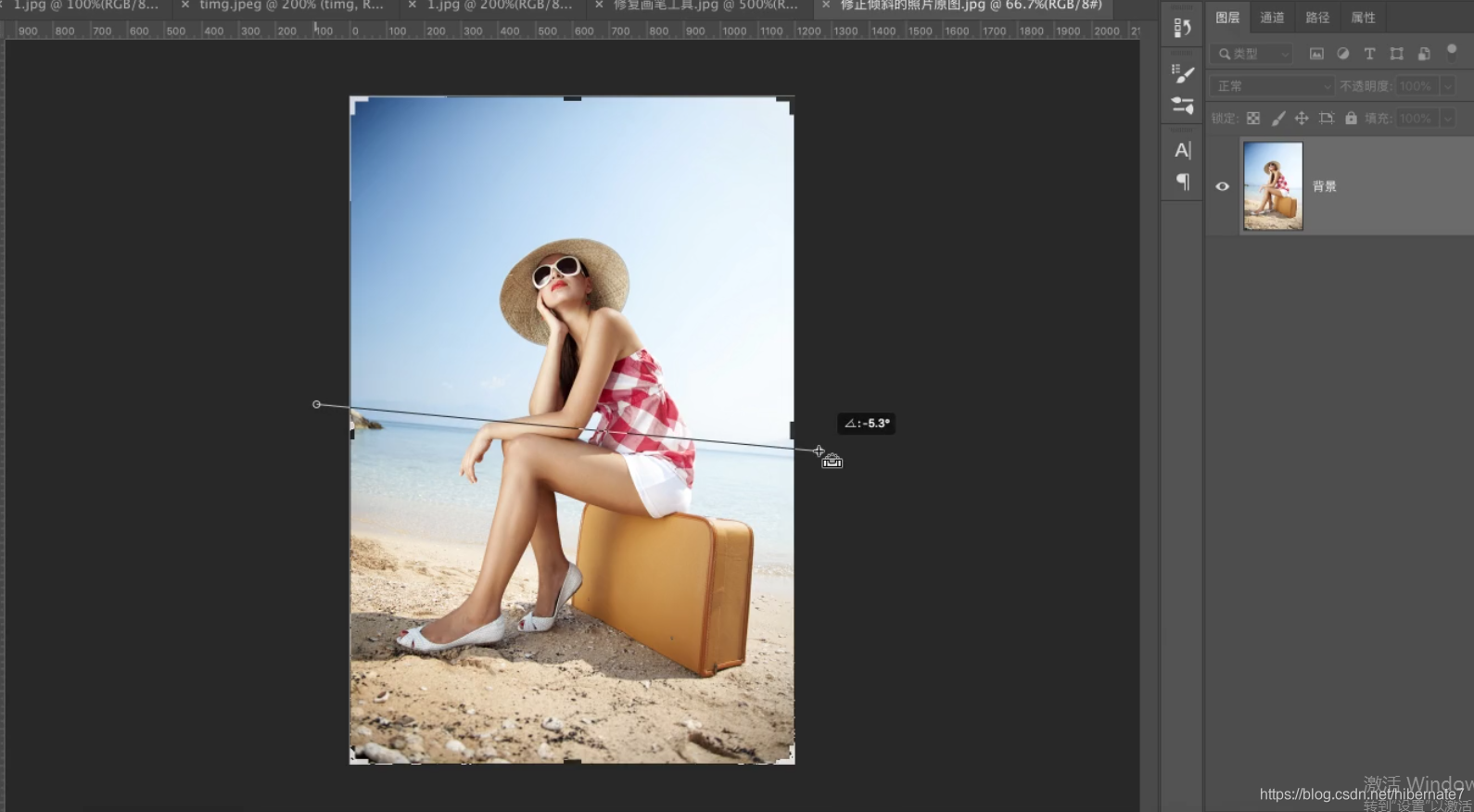Open the History panel icon
Screen dimensions: 1474x812
coord(1182,29)
